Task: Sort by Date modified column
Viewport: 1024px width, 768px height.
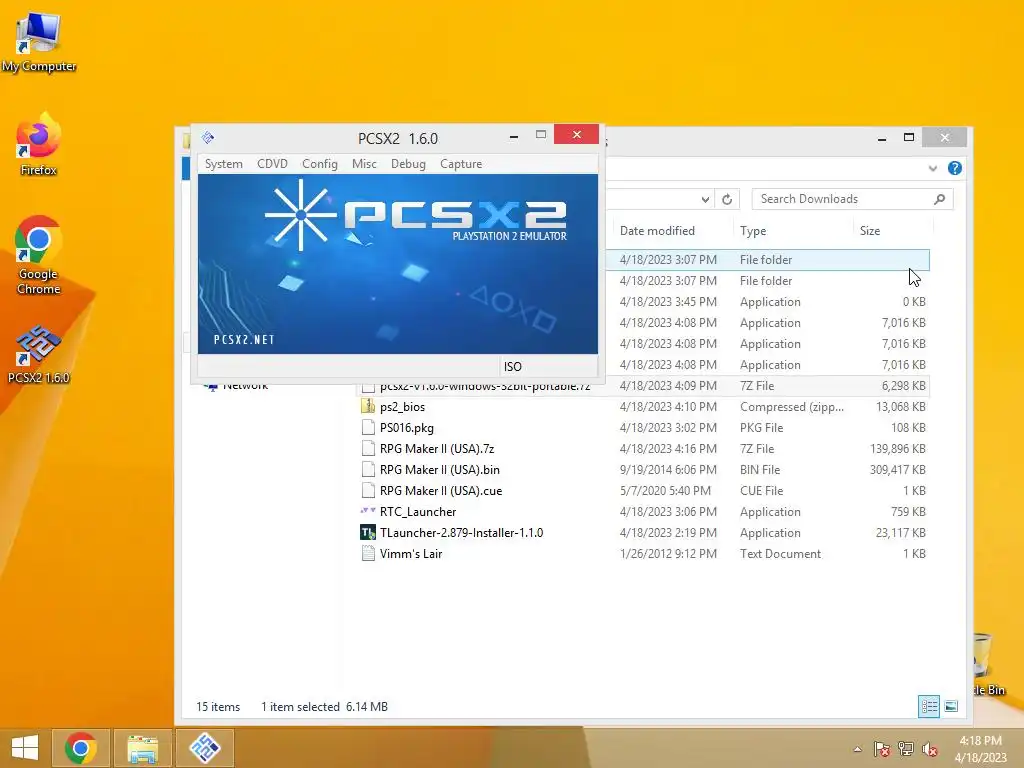Action: pyautogui.click(x=657, y=231)
